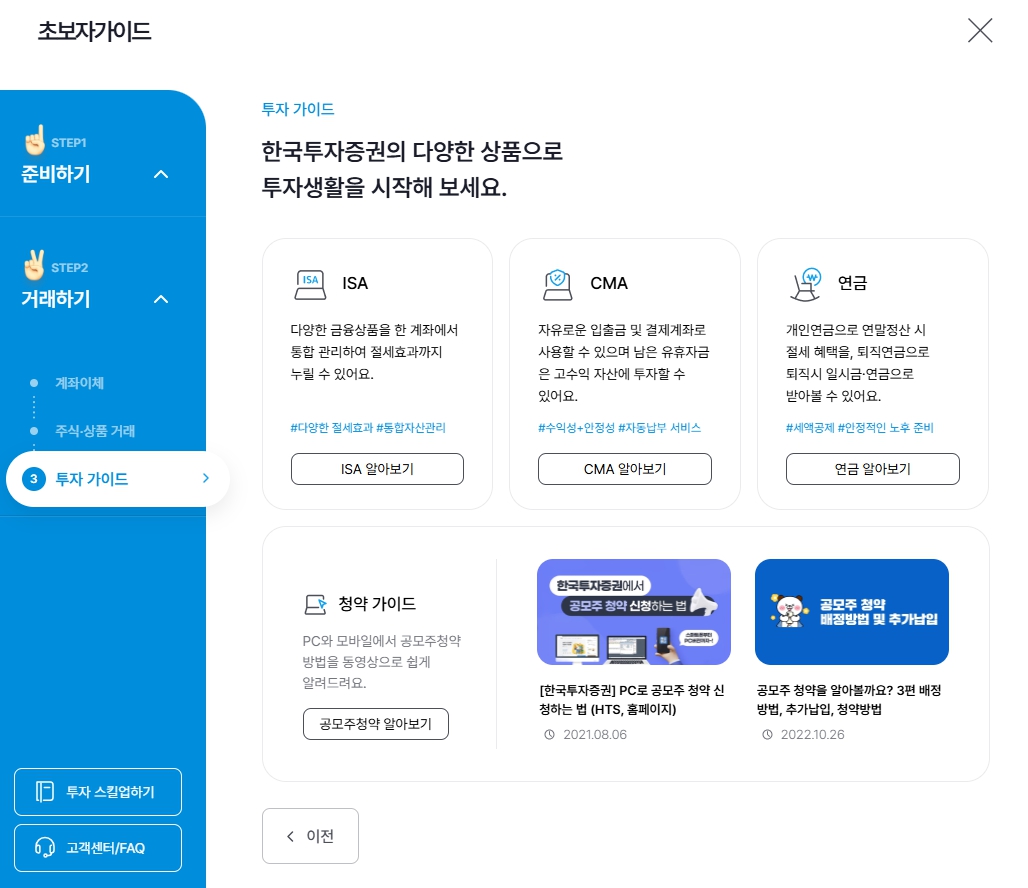Click the STEP2 victory hand icon
Image resolution: width=1028 pixels, height=888 pixels.
click(x=34, y=264)
